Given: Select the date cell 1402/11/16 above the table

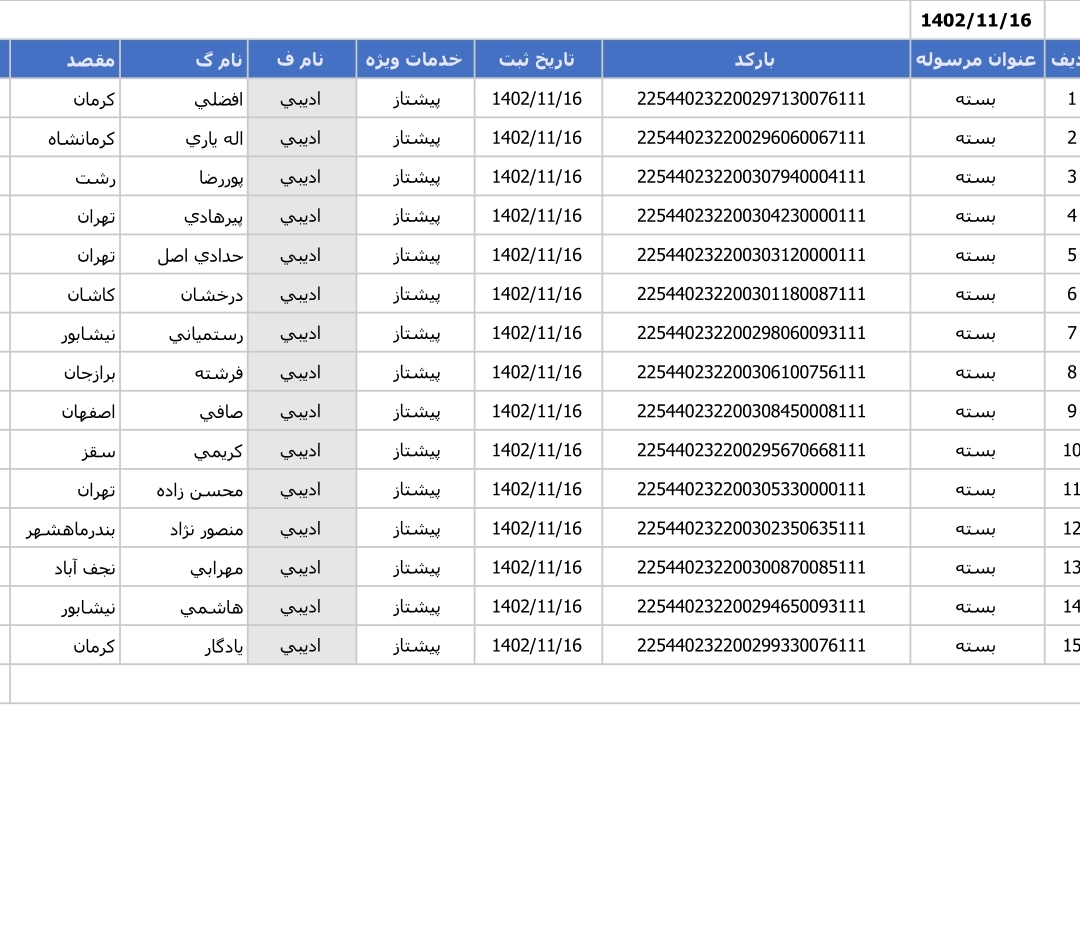Looking at the screenshot, I should coord(975,20).
